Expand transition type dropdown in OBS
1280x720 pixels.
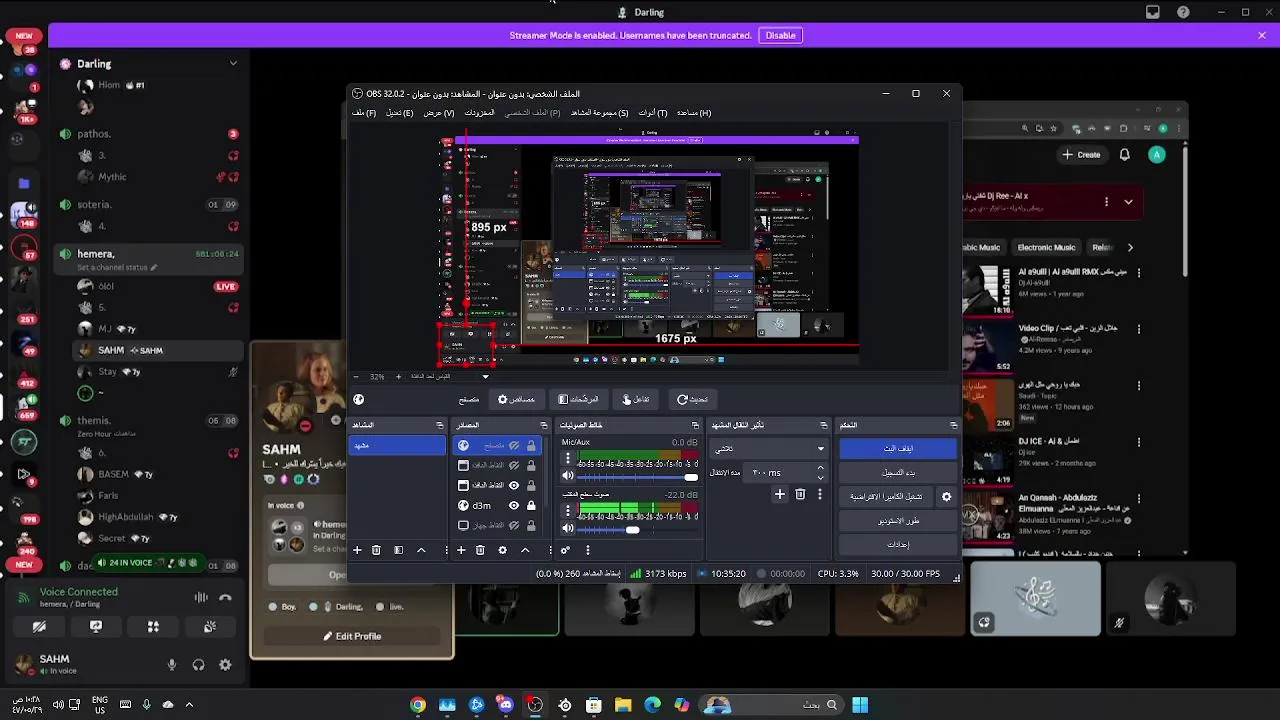[821, 449]
